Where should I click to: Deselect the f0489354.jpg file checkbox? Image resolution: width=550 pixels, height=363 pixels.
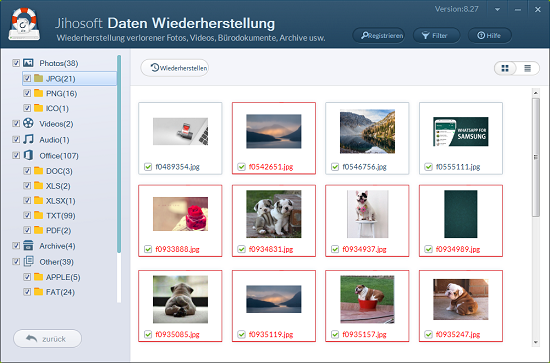pos(148,167)
